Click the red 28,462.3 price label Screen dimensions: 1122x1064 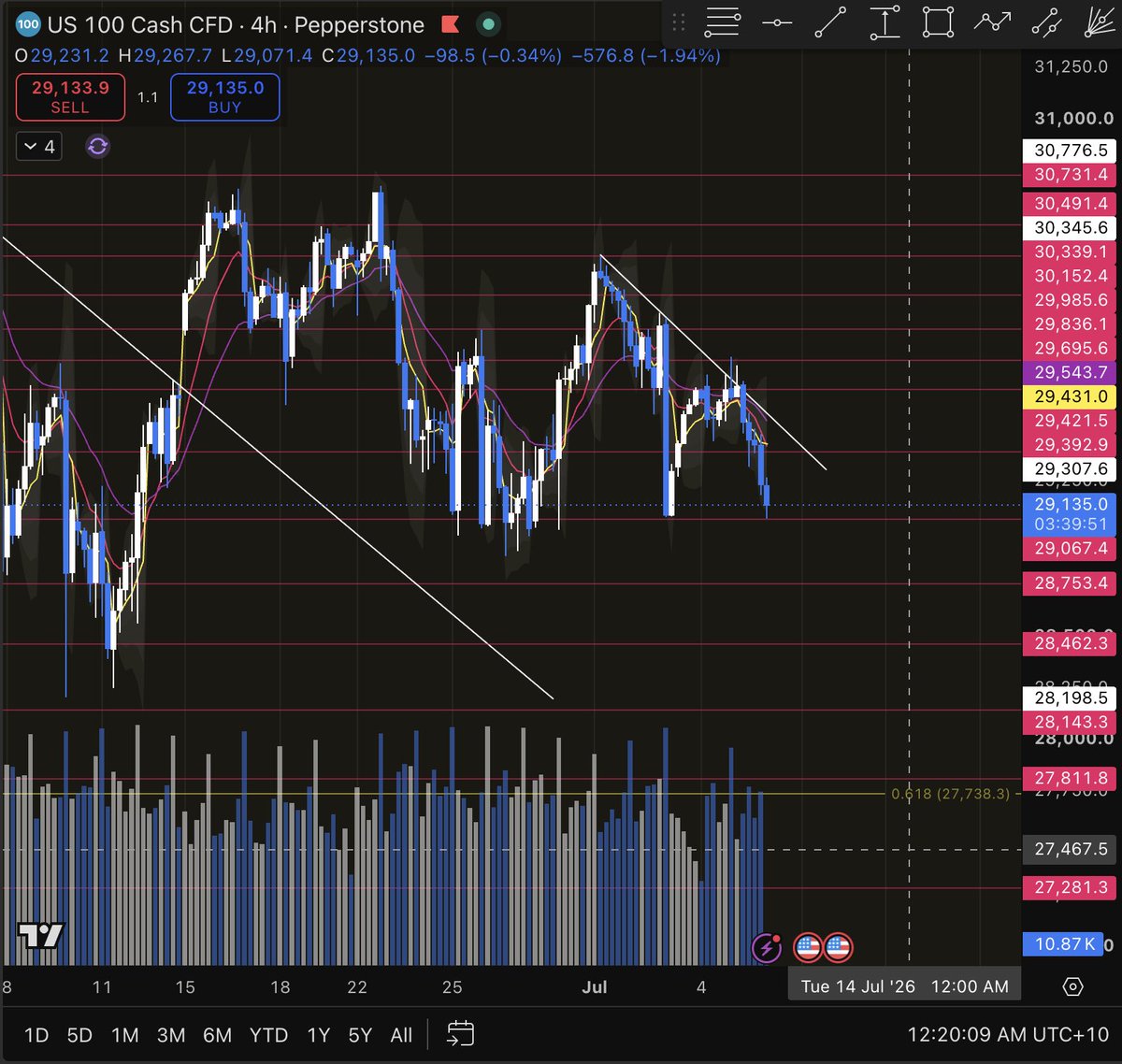pyautogui.click(x=1071, y=642)
